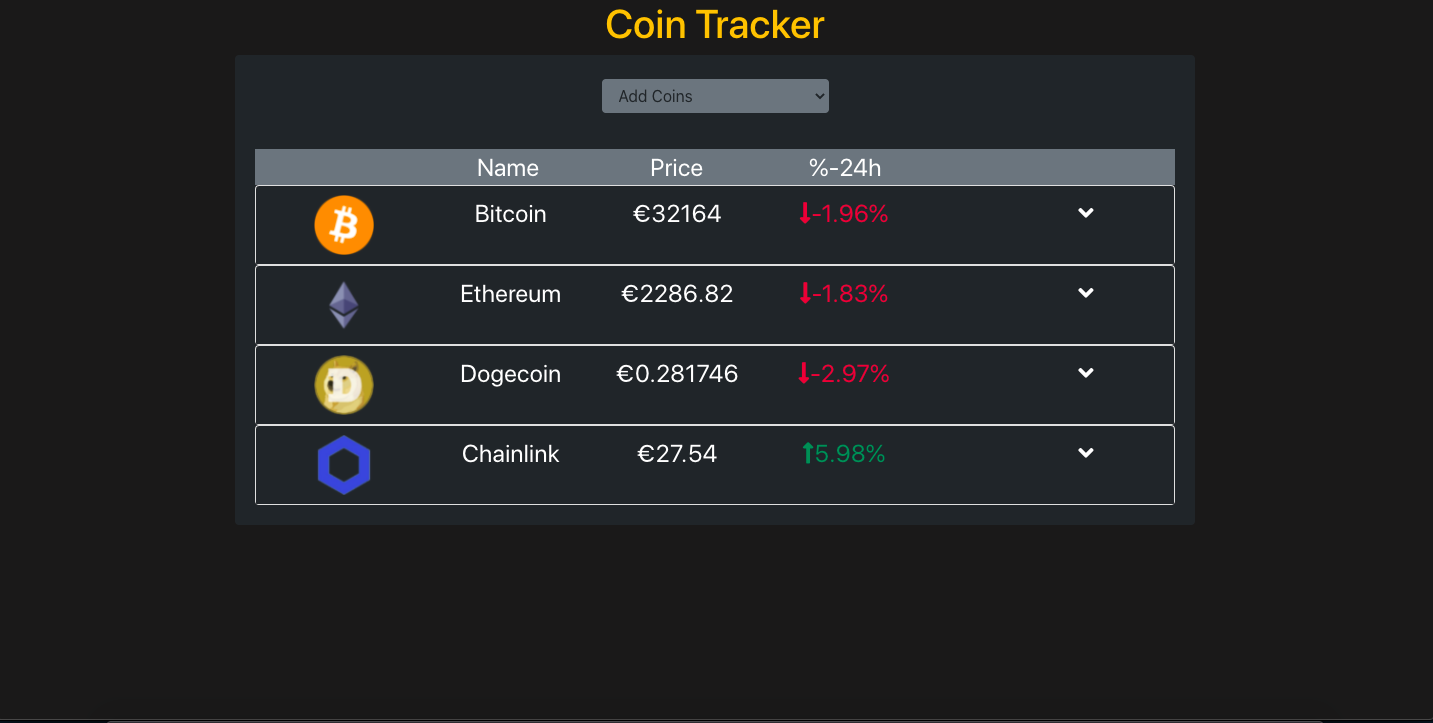Click Bitcoin's price €32164
This screenshot has width=1433, height=723.
677,213
